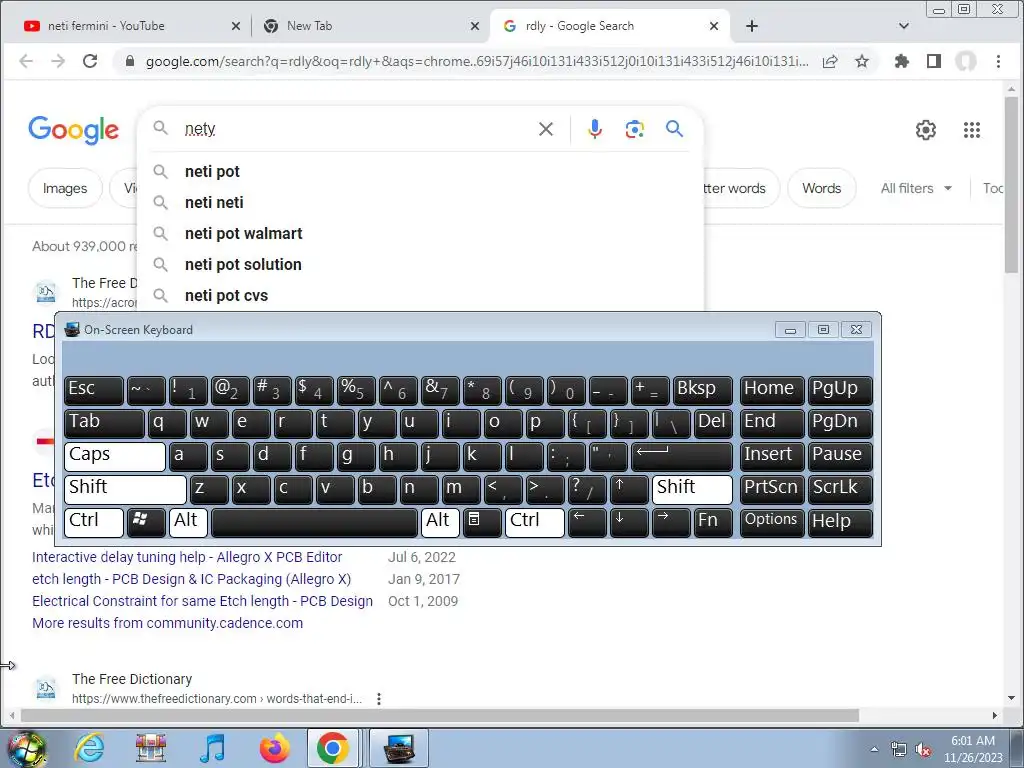Open Chrome profile avatar
This screenshot has width=1024, height=768.
tap(966, 61)
